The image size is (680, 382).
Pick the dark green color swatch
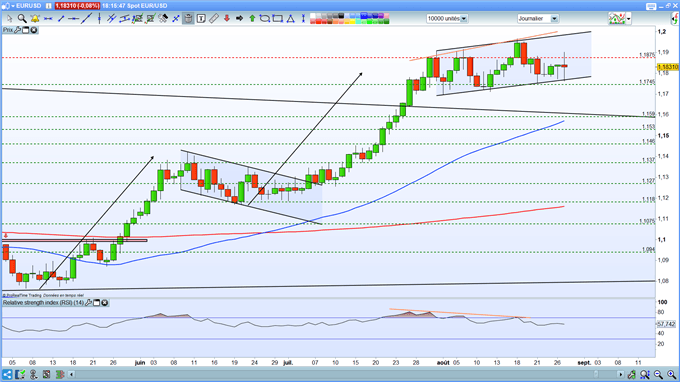(386, 21)
